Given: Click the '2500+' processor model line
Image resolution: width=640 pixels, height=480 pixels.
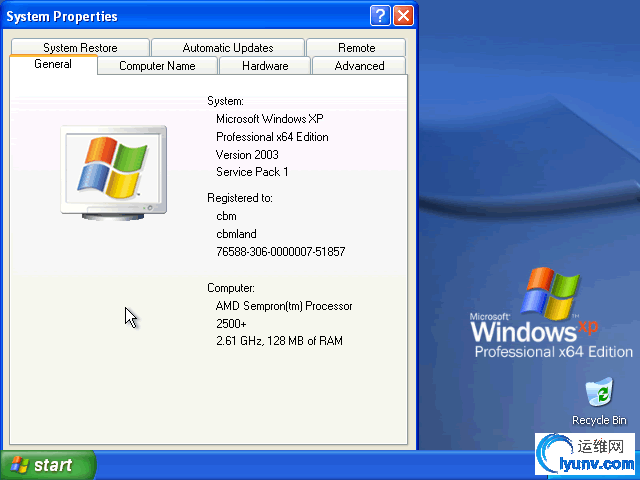Looking at the screenshot, I should point(231,324).
